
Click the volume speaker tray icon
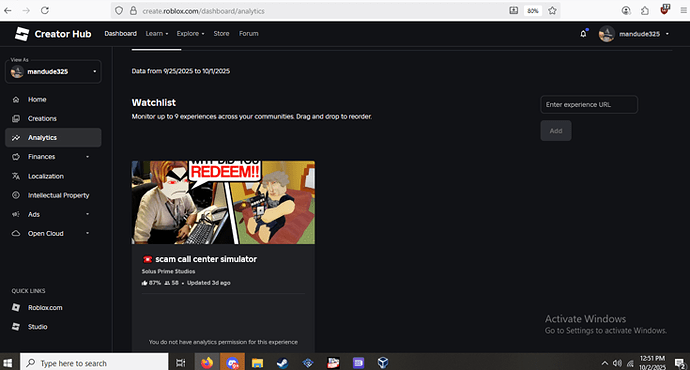tap(617, 363)
